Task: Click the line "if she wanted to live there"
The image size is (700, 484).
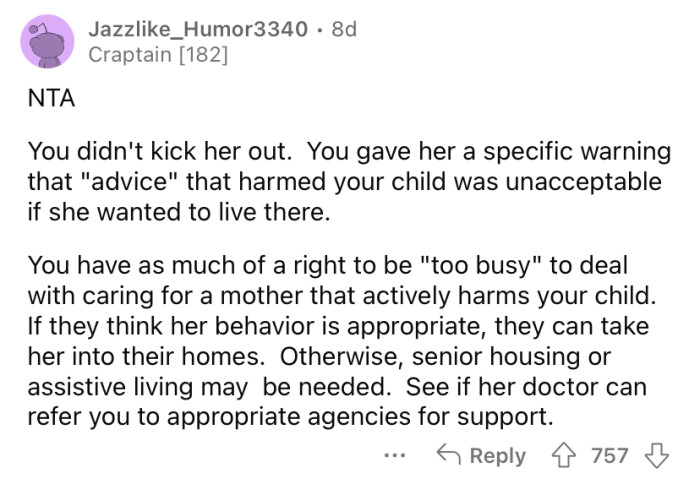Action: (x=160, y=213)
